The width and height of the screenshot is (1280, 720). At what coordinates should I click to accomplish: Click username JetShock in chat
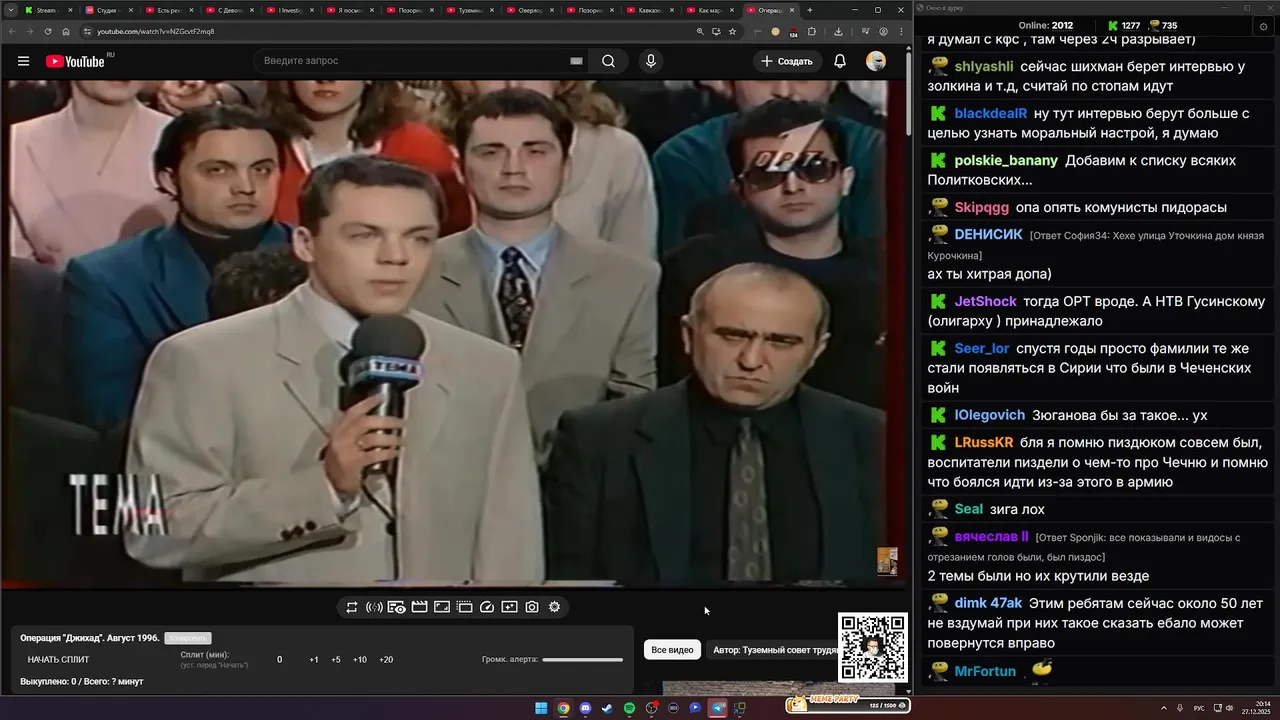pyautogui.click(x=985, y=302)
